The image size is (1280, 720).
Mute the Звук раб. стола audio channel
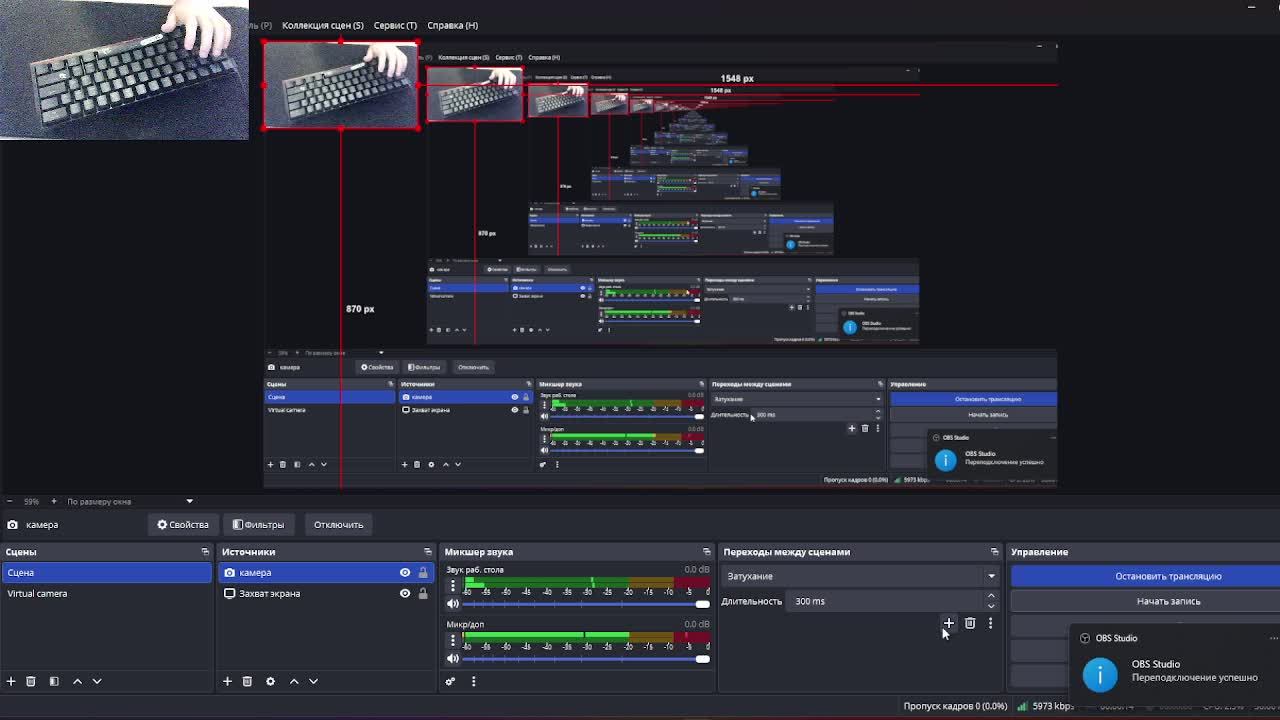coord(453,604)
